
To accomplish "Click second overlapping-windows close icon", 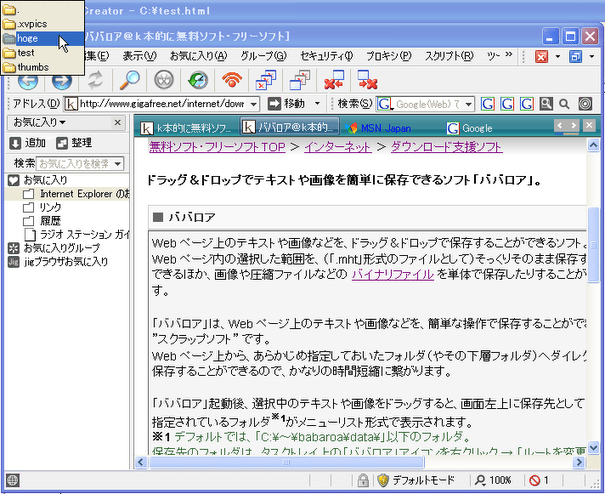I will tap(300, 80).
